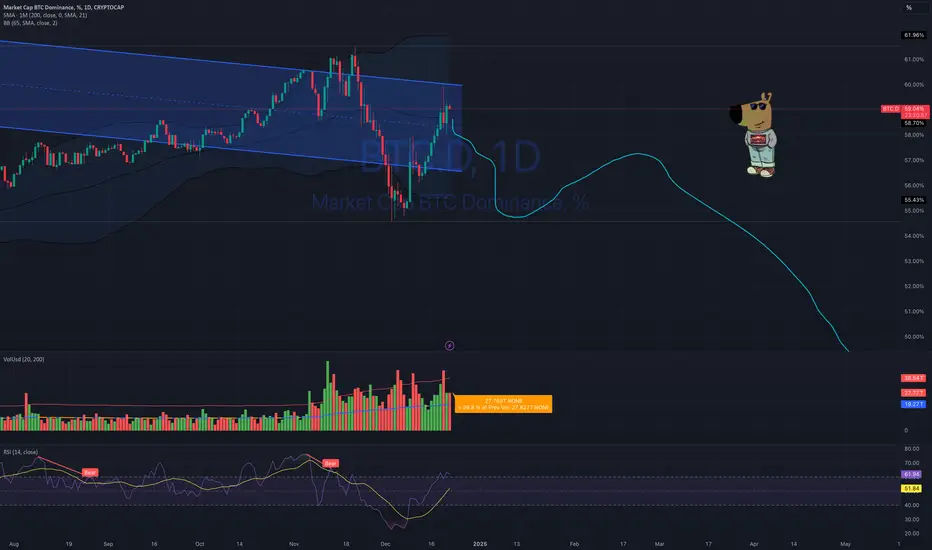Click the Mar label on time axis
Image resolution: width=932 pixels, height=550 pixels.
click(x=659, y=544)
